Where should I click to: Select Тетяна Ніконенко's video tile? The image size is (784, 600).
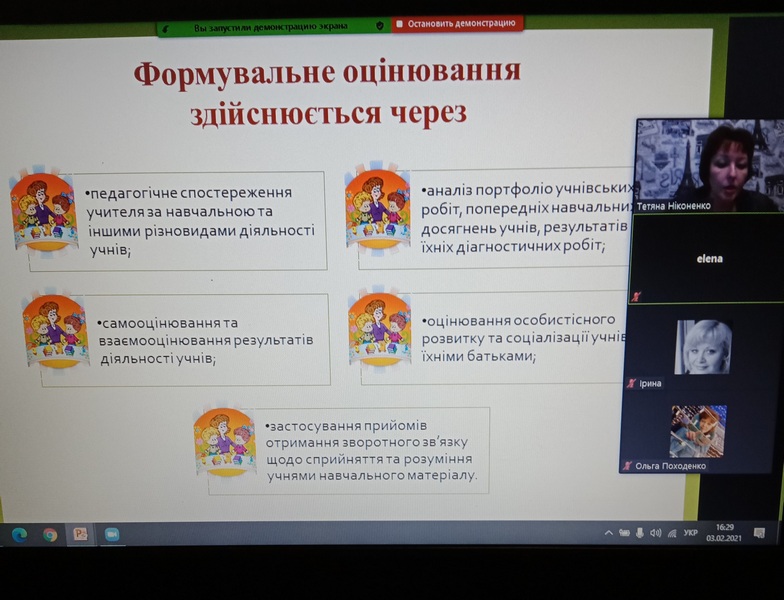tap(710, 166)
